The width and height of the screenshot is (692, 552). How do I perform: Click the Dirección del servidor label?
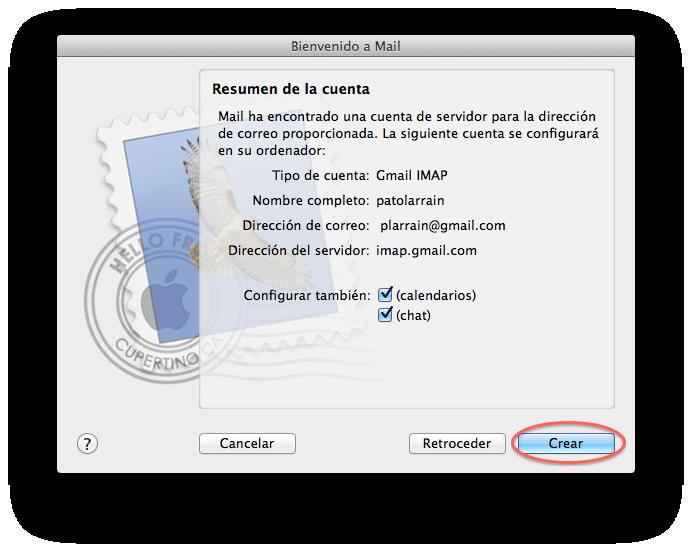pyautogui.click(x=299, y=251)
